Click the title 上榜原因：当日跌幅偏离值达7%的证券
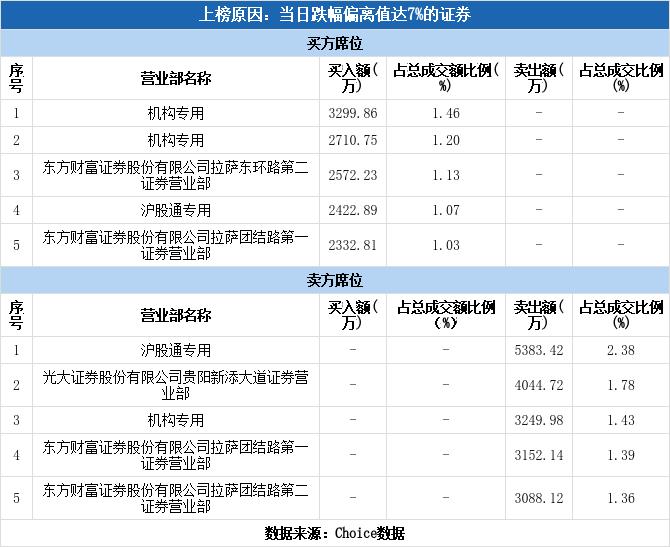This screenshot has height=547, width=670. (335, 15)
